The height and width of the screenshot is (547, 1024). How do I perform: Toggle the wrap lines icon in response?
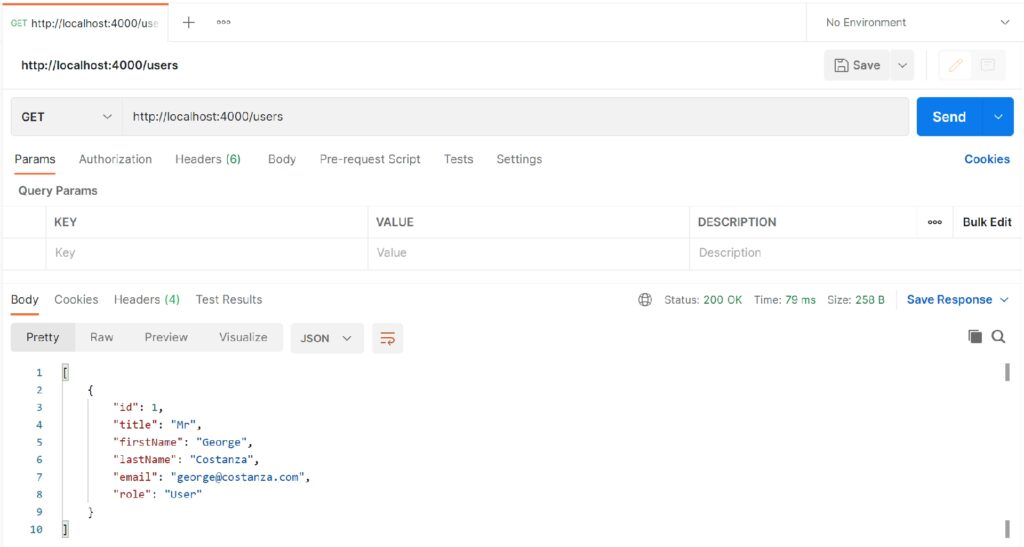pyautogui.click(x=387, y=338)
